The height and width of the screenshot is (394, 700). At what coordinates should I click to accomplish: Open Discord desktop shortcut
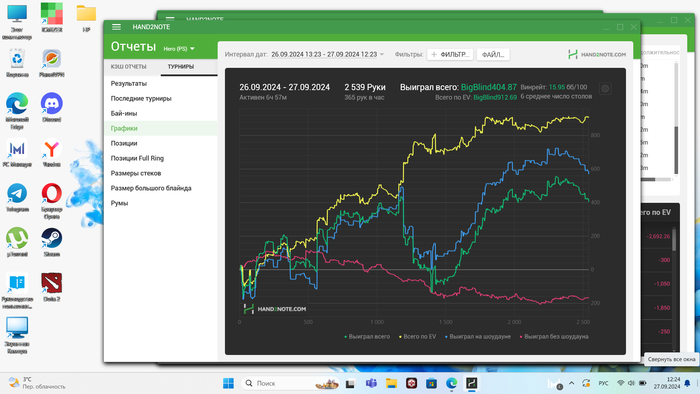(x=51, y=108)
